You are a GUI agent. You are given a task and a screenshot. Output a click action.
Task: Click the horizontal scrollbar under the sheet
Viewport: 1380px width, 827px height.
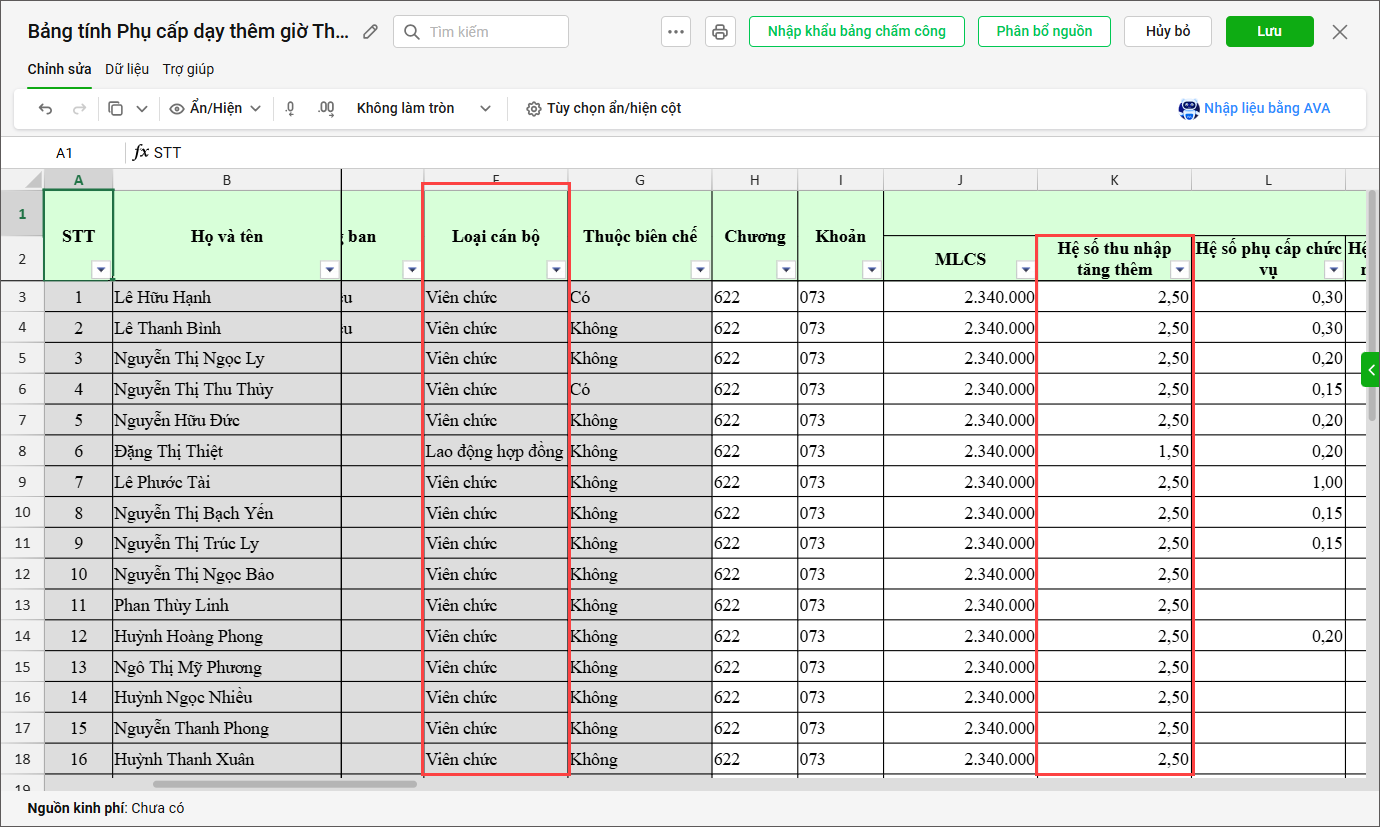(285, 784)
